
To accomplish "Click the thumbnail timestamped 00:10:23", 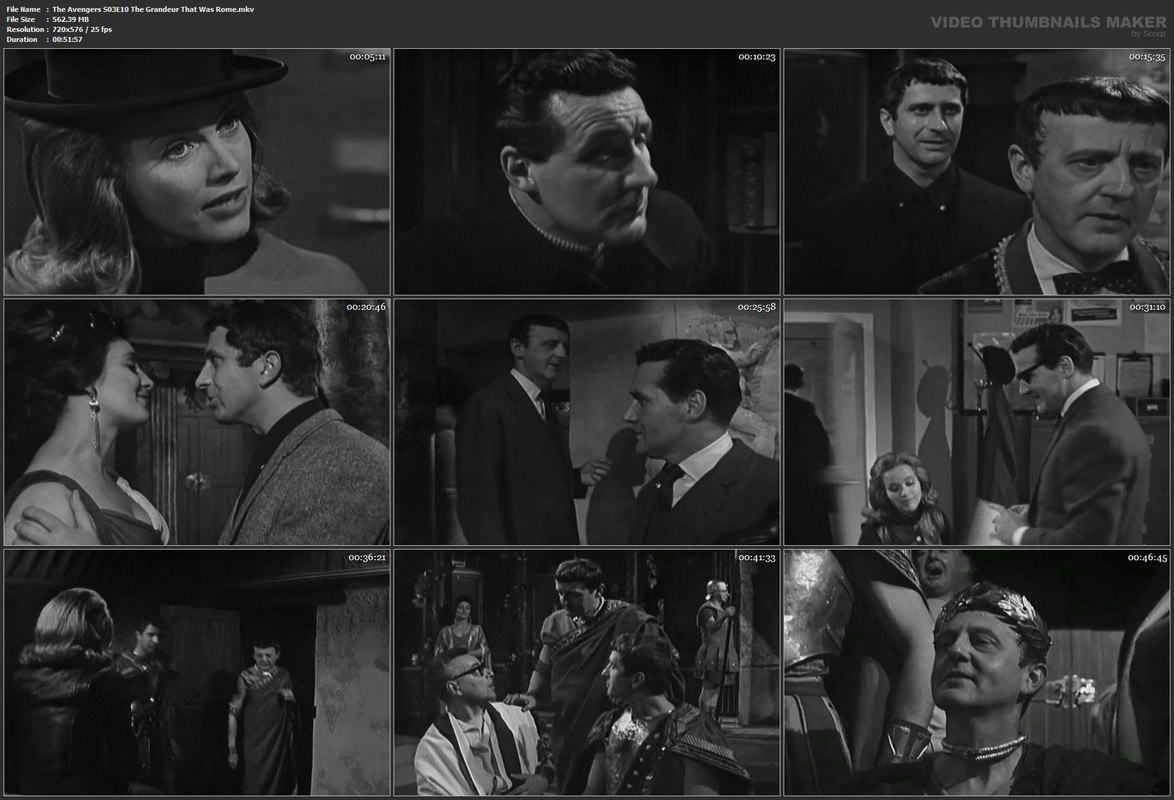I will coord(587,172).
